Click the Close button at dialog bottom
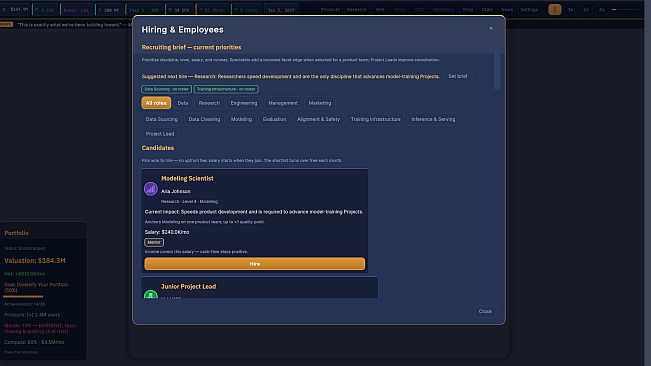Screen dimensions: 651x366 click(x=485, y=311)
